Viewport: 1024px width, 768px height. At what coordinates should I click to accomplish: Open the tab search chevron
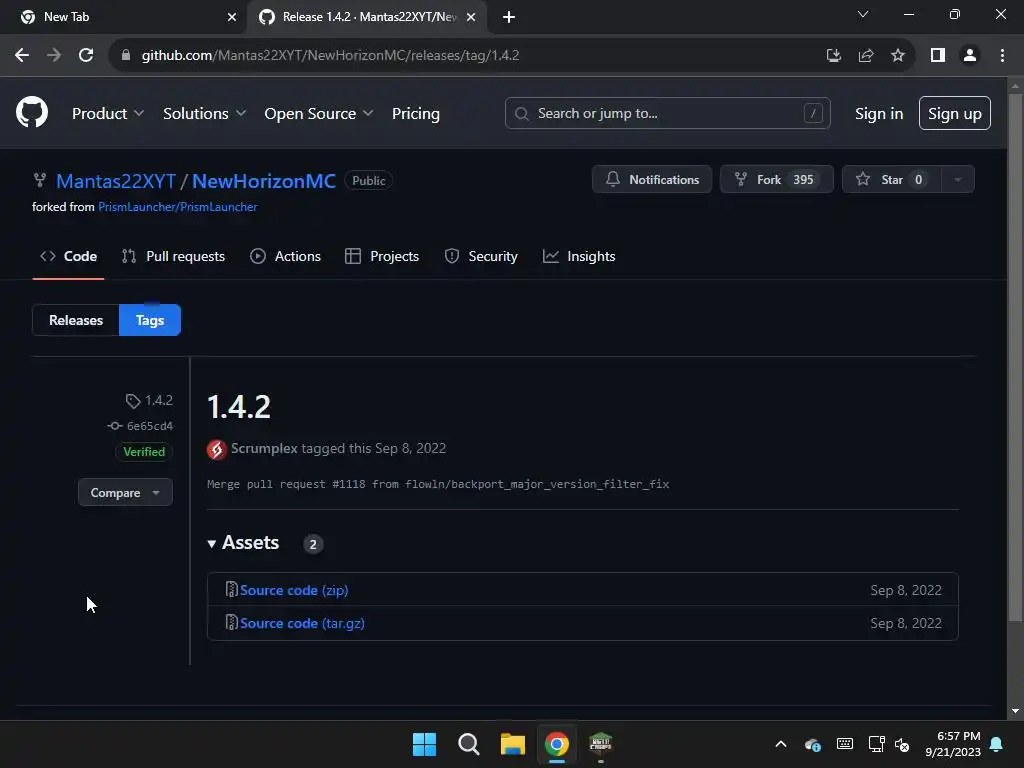(x=863, y=14)
